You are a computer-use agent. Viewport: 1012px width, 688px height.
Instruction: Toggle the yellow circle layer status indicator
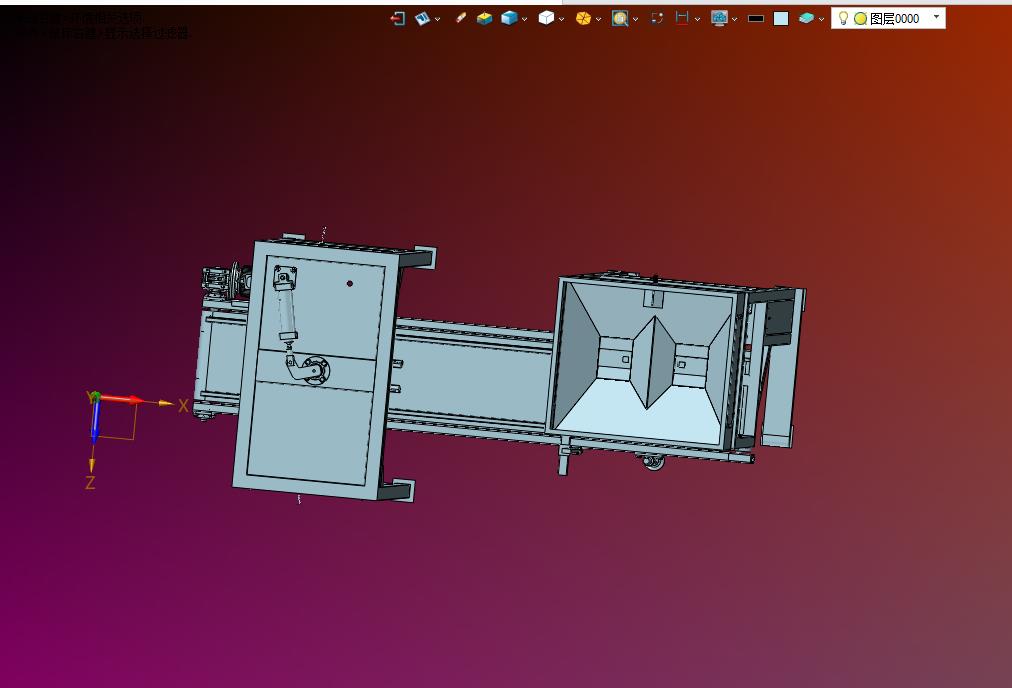pos(860,18)
